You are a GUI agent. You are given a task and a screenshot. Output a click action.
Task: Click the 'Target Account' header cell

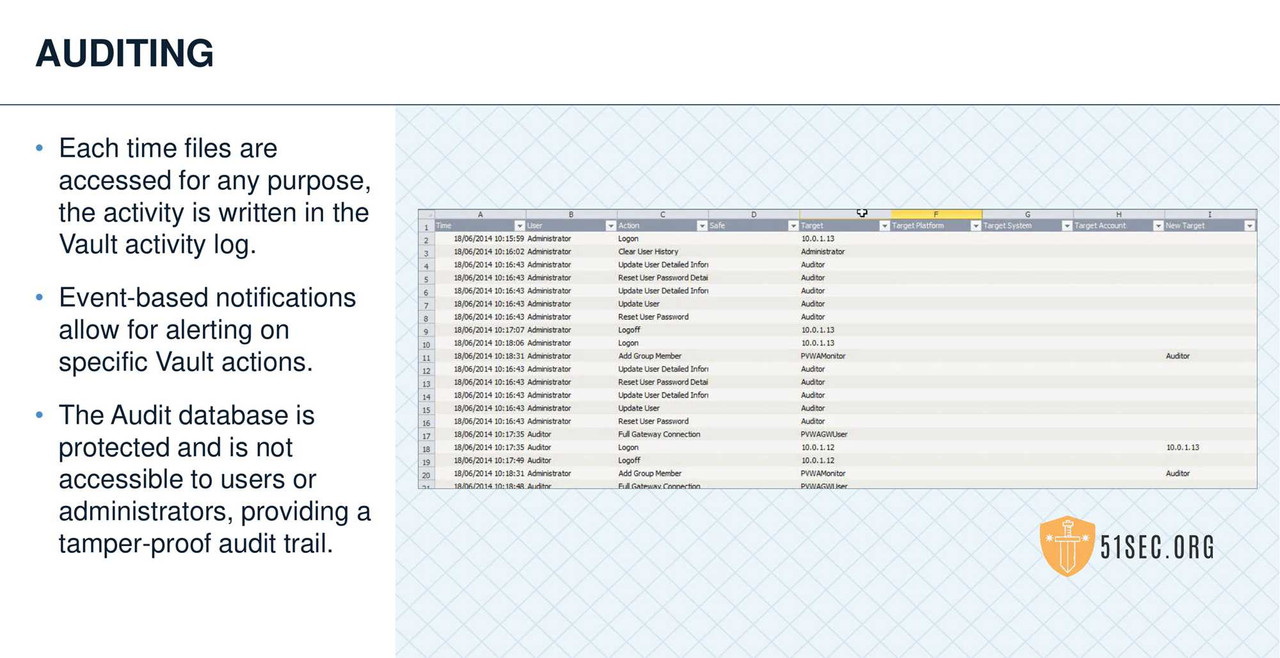(x=1118, y=226)
